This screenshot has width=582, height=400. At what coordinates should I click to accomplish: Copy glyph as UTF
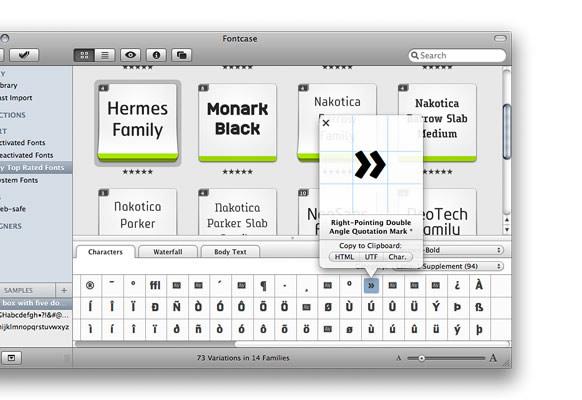(371, 257)
